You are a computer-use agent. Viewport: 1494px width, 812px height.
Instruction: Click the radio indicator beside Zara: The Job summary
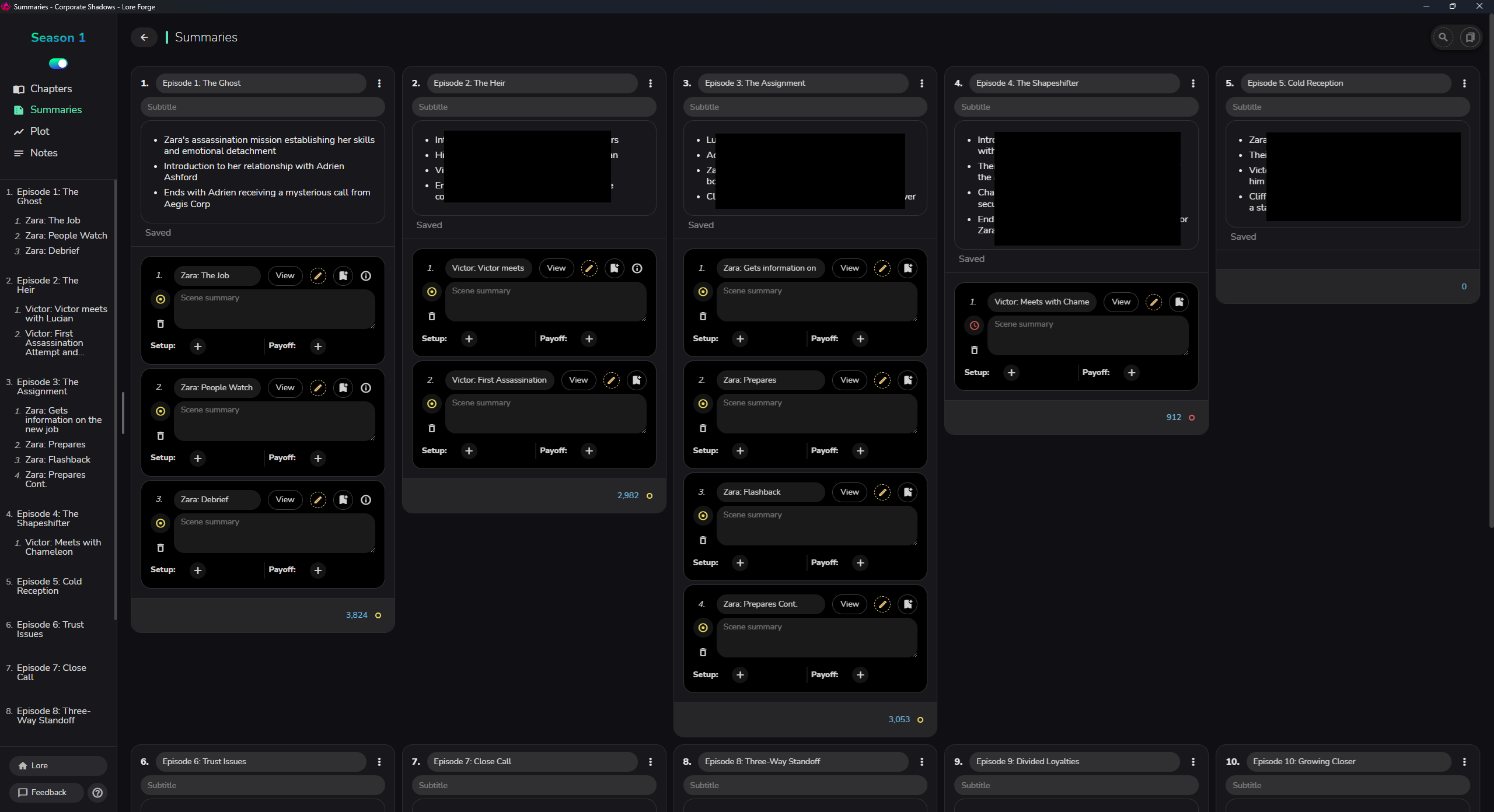tap(160, 299)
